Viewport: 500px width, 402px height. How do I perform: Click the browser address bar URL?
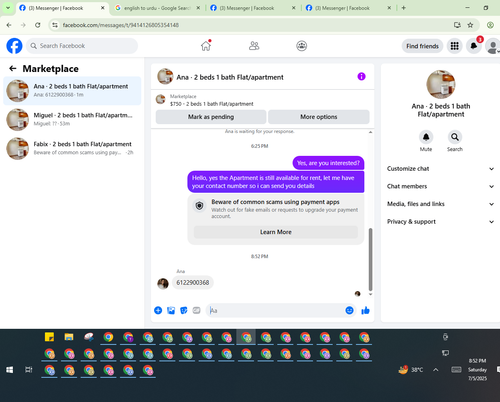tap(121, 25)
